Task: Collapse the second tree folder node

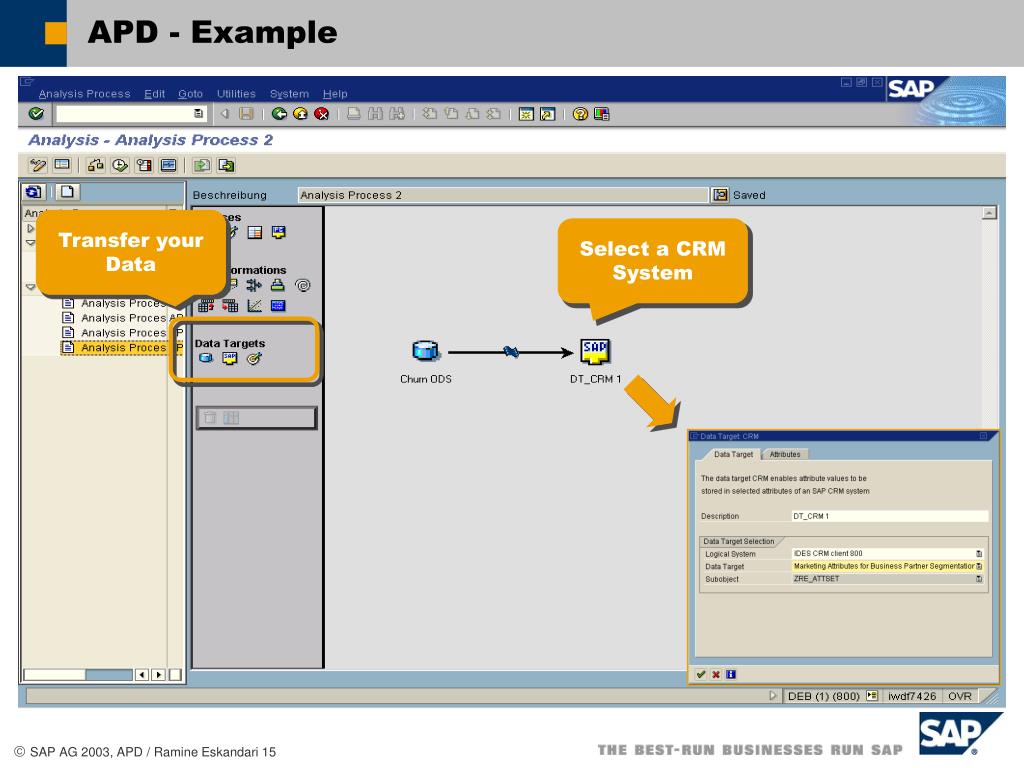Action: (30, 242)
